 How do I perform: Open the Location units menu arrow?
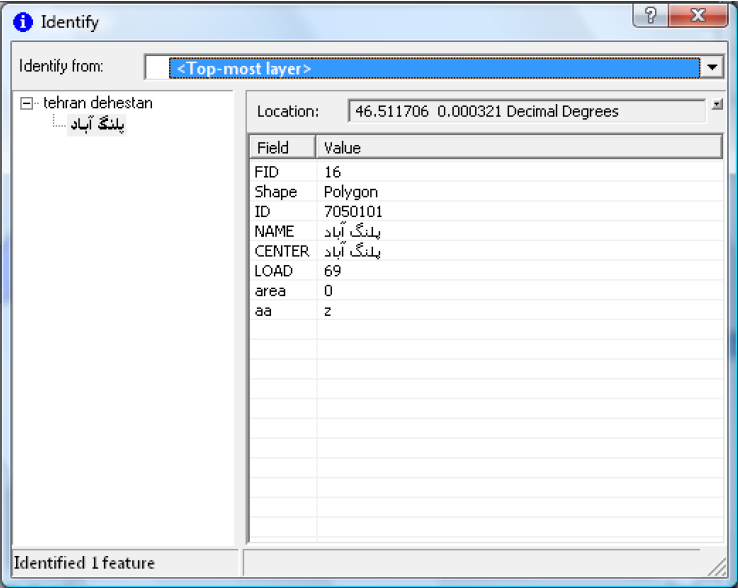tap(717, 104)
